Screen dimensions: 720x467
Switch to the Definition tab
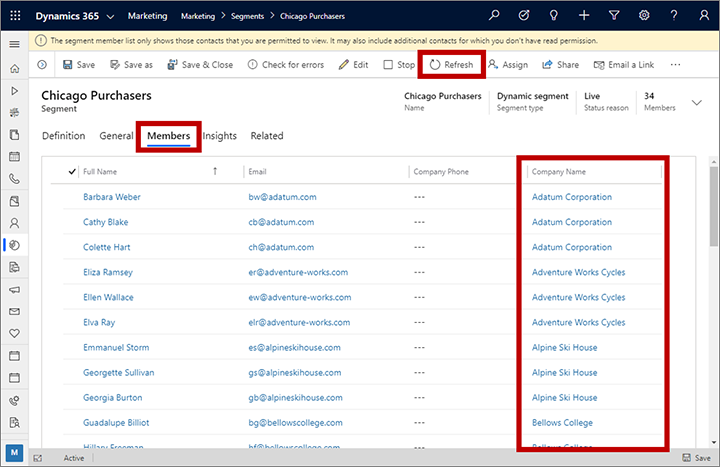click(x=64, y=136)
